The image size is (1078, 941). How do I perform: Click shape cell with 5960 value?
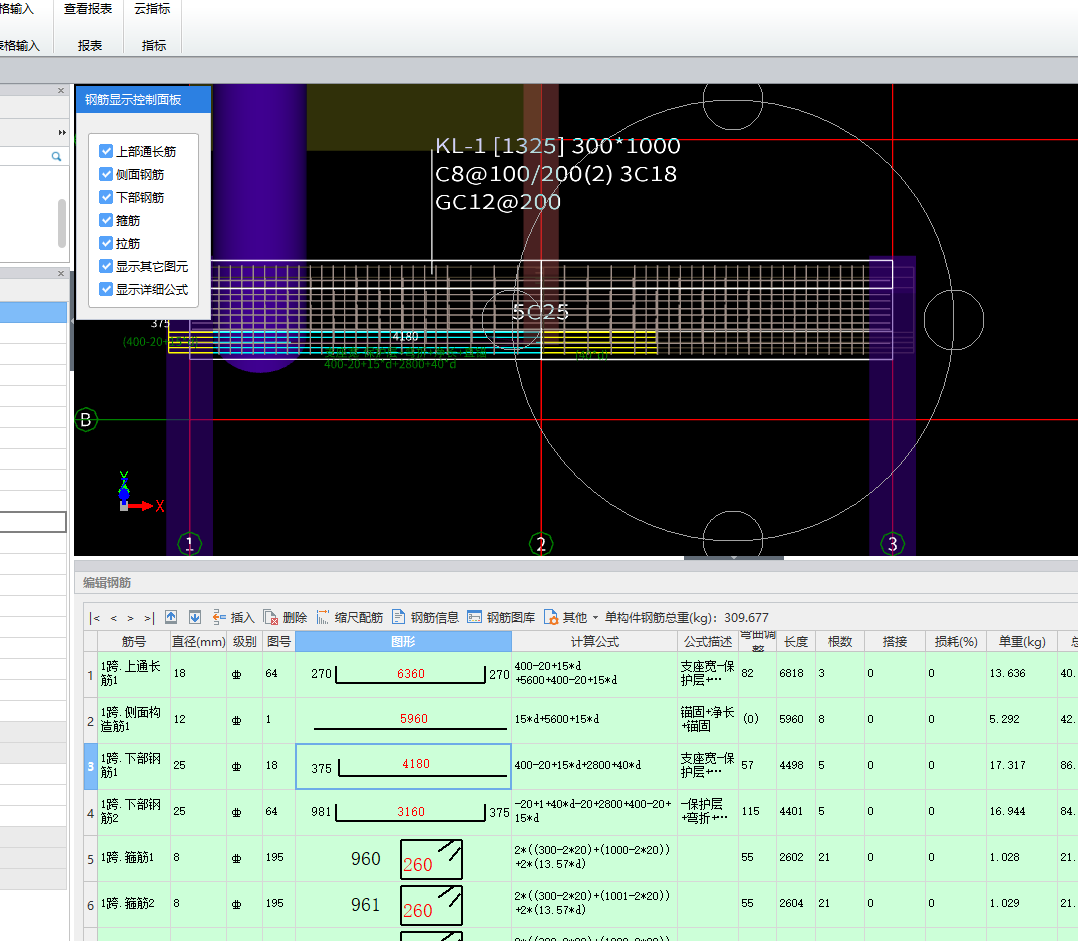404,720
